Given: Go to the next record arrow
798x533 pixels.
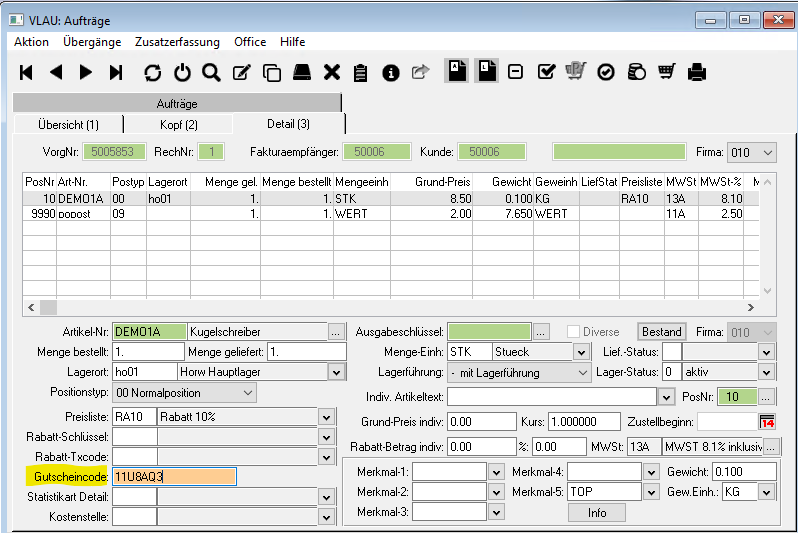Looking at the screenshot, I should 86,72.
